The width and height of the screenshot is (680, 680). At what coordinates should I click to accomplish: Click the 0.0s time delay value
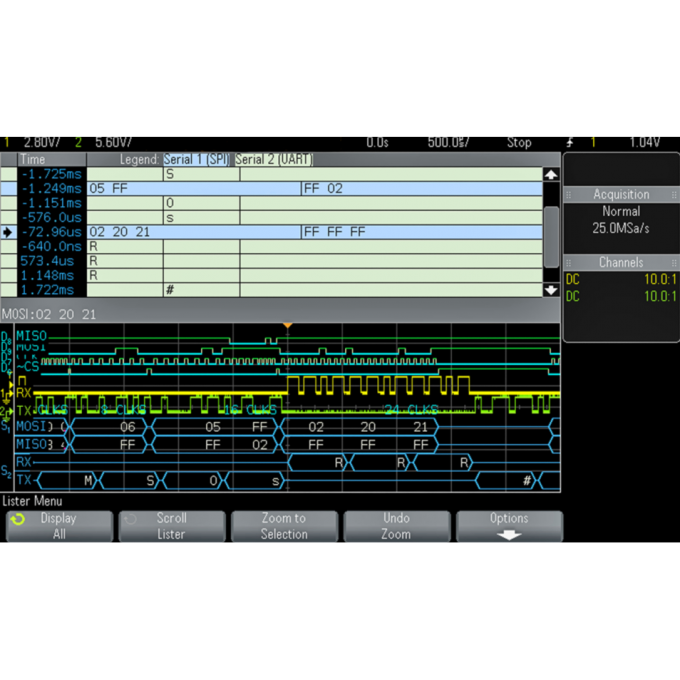[377, 143]
